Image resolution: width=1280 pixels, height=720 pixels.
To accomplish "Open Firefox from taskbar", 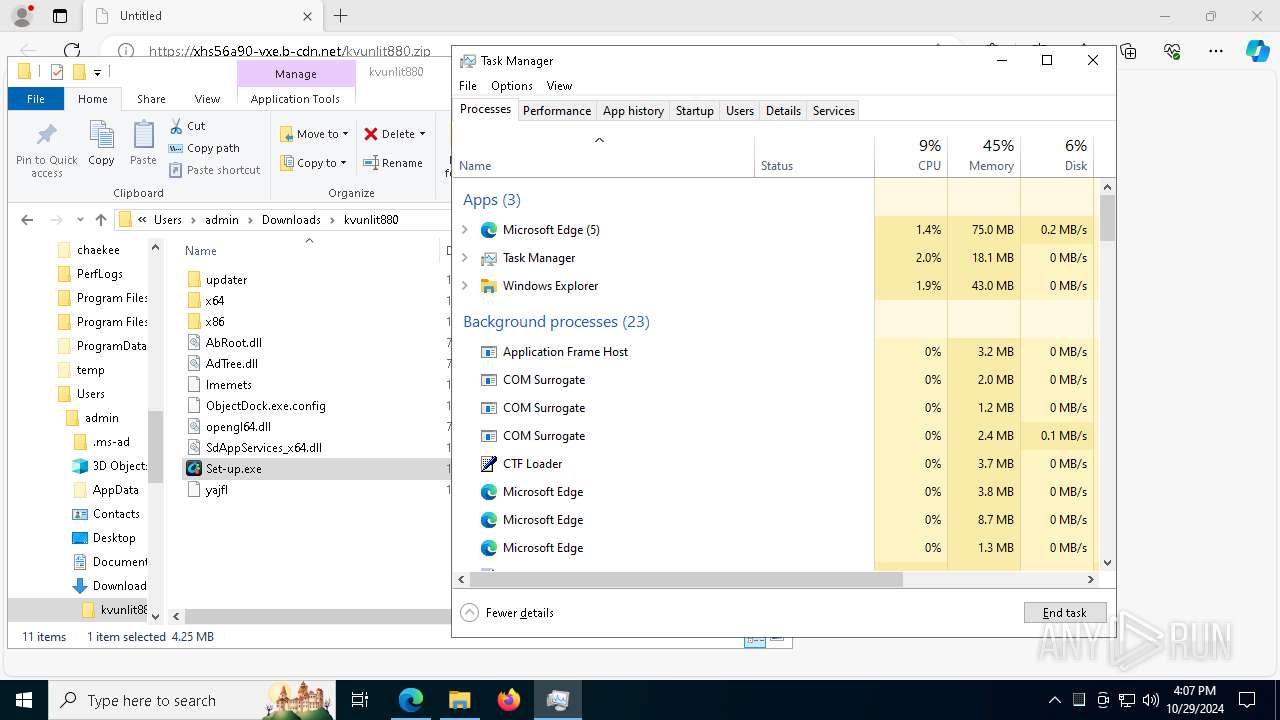I will coord(509,700).
